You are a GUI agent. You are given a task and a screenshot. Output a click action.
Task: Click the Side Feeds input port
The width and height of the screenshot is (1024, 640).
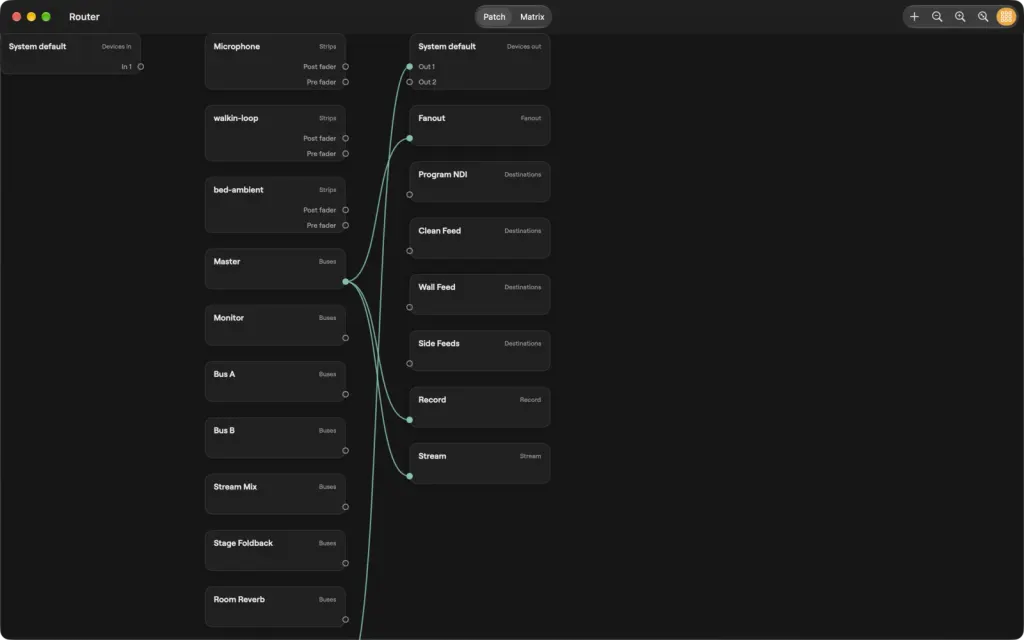tap(409, 364)
